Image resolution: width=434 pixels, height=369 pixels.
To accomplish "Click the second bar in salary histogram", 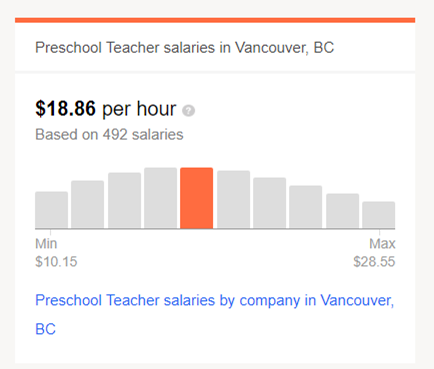I will click(x=88, y=205).
